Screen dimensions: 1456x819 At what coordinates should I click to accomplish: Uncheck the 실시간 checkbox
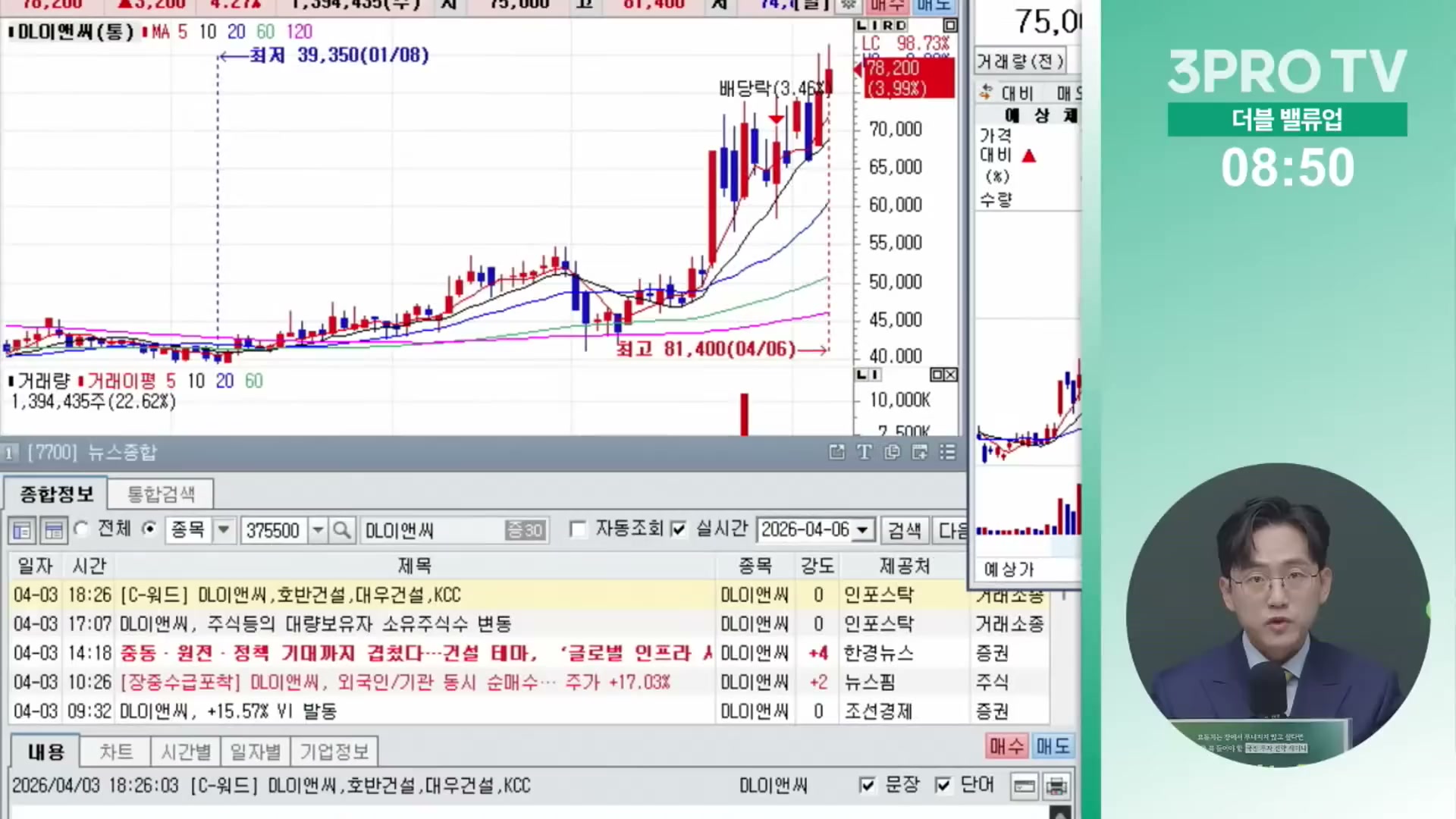679,529
